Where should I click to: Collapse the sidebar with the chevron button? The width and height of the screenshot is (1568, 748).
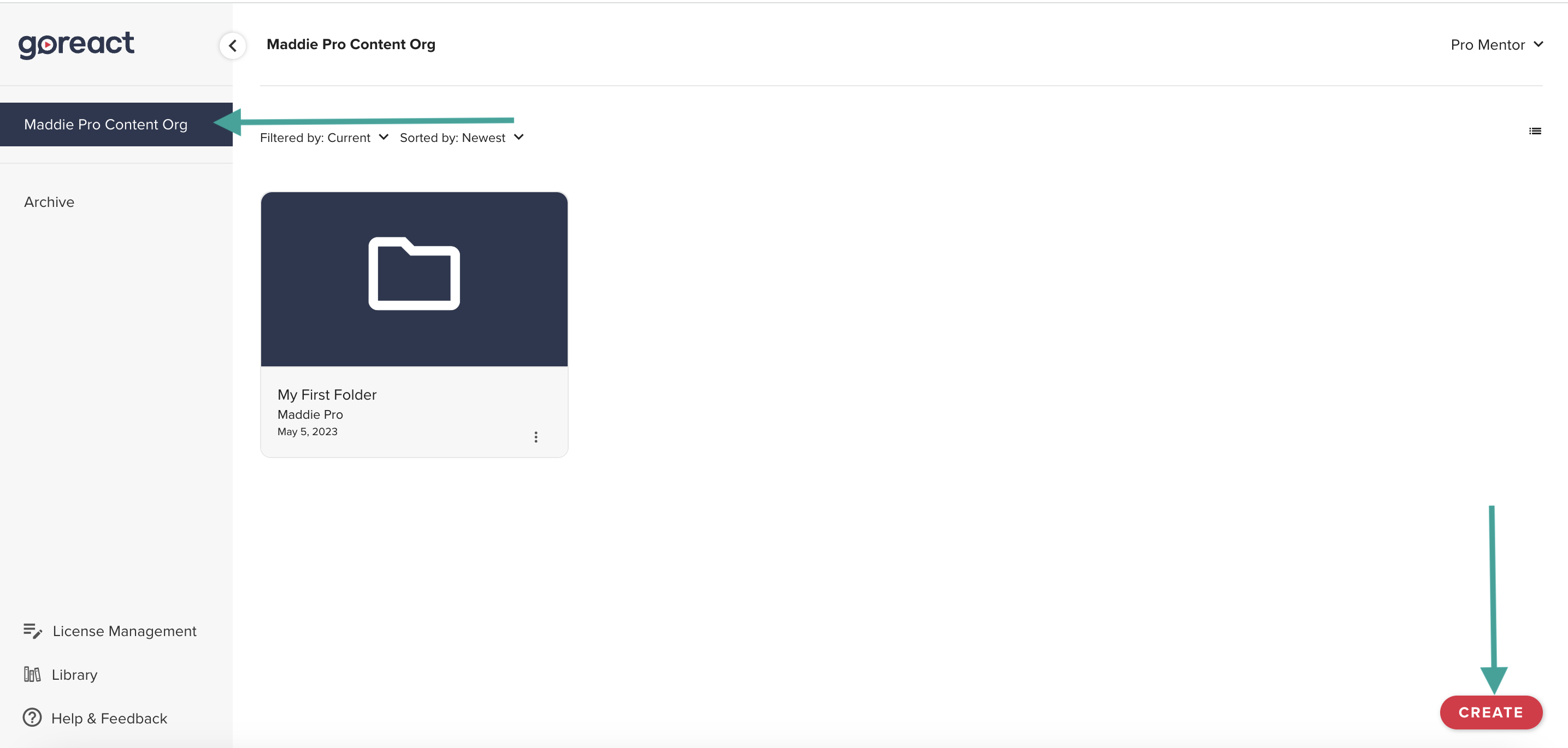click(233, 46)
